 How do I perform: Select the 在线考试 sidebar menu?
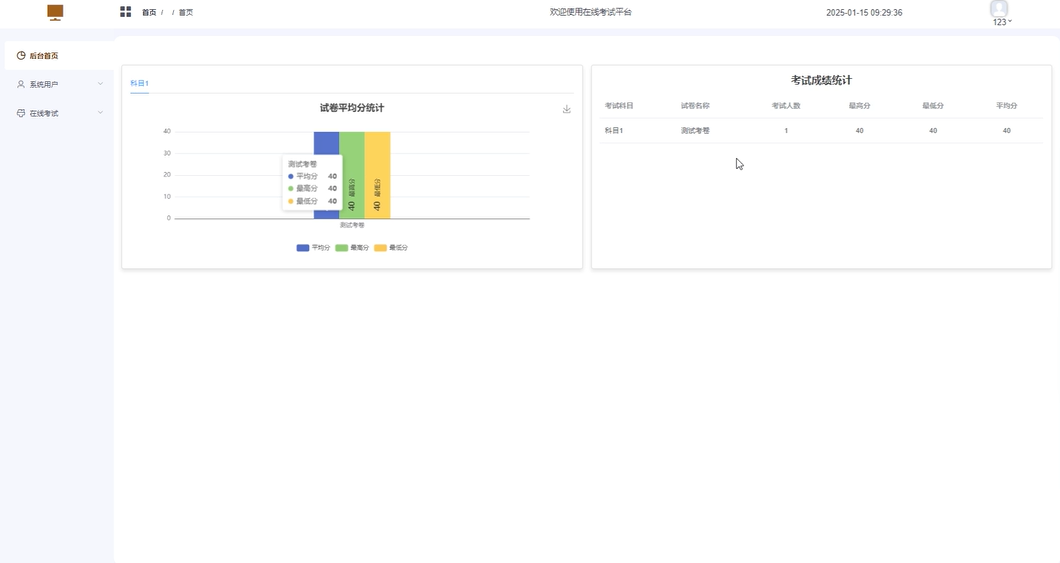[x=59, y=113]
